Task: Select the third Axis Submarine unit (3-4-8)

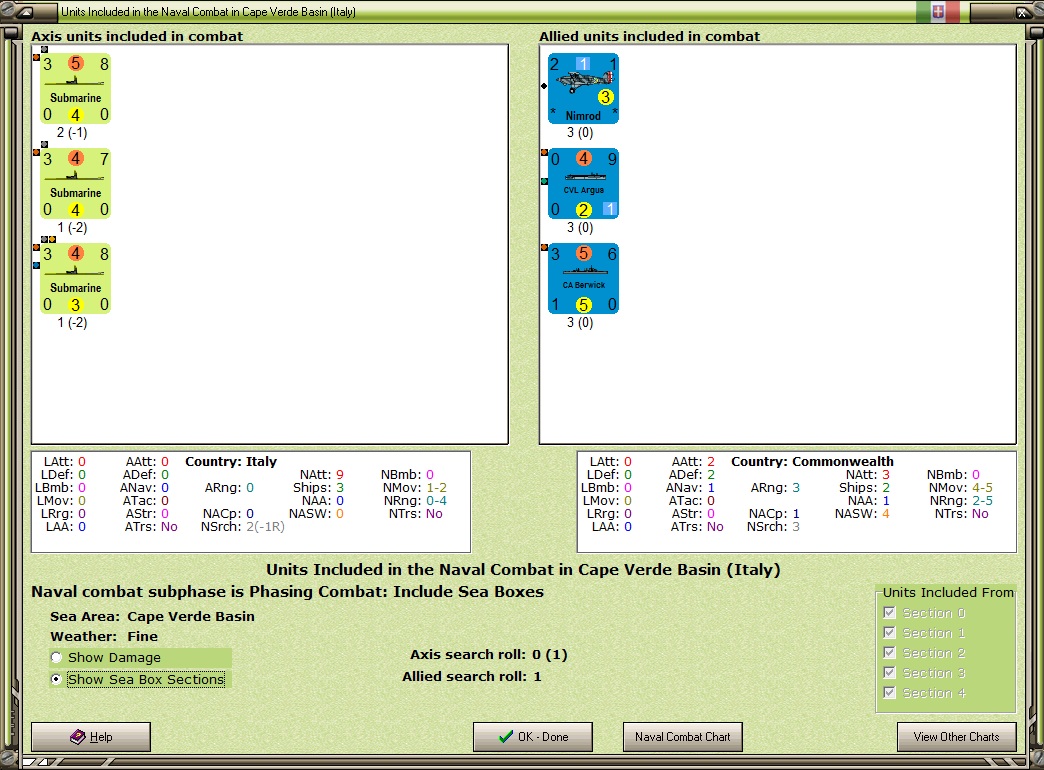Action: (x=75, y=279)
